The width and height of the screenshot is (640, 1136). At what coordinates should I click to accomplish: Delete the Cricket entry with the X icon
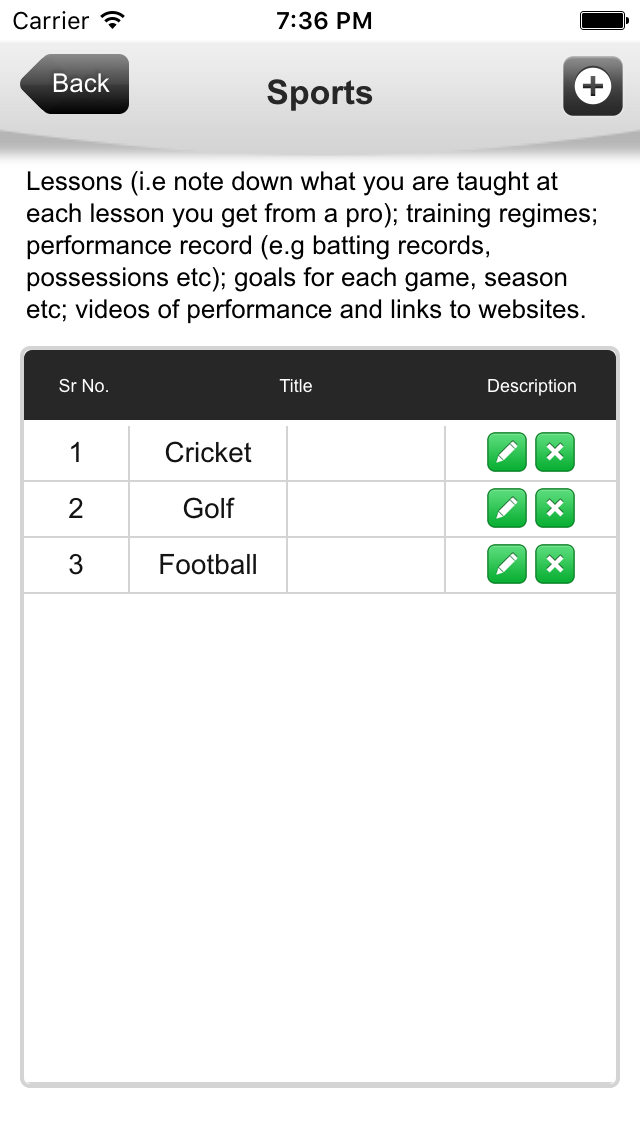(554, 452)
